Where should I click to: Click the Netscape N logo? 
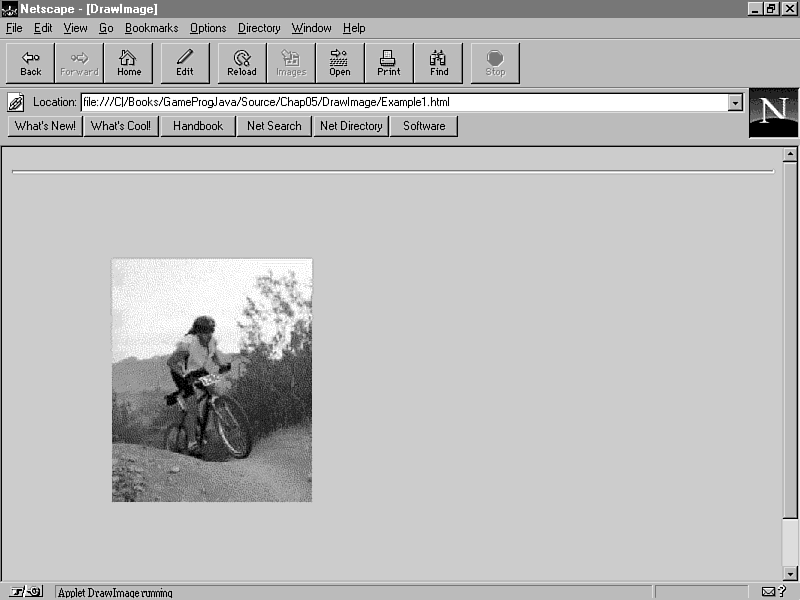(x=773, y=113)
